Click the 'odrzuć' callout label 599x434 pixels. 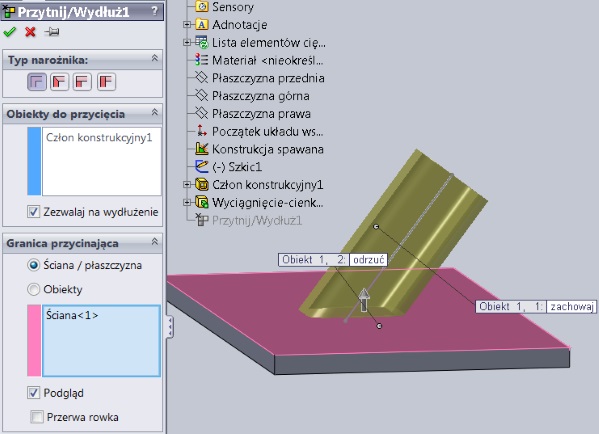click(x=368, y=260)
